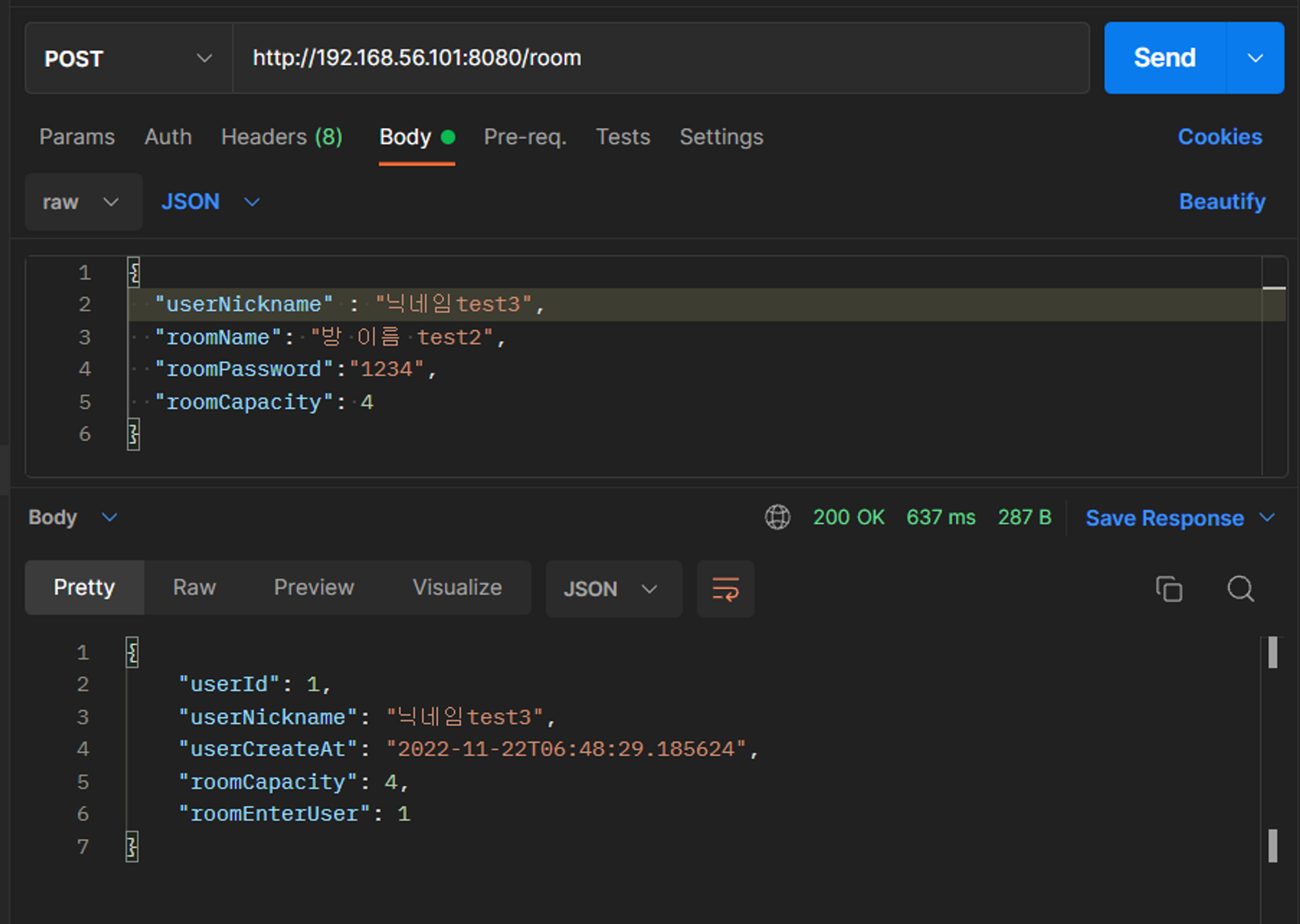Click the "roomCapacity": 4, response line
The image size is (1300, 924).
pos(294,782)
